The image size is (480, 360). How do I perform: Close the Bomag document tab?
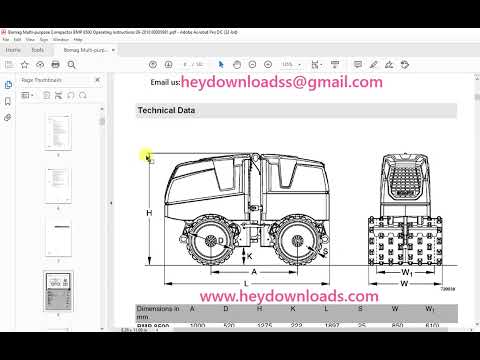pyautogui.click(x=113, y=50)
